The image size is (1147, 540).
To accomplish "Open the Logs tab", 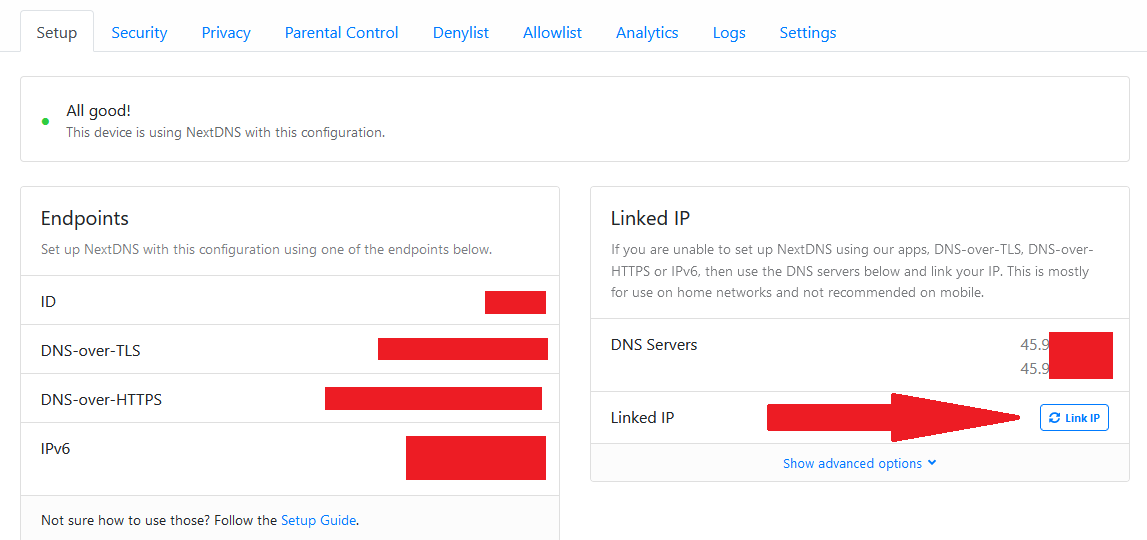I will (729, 32).
